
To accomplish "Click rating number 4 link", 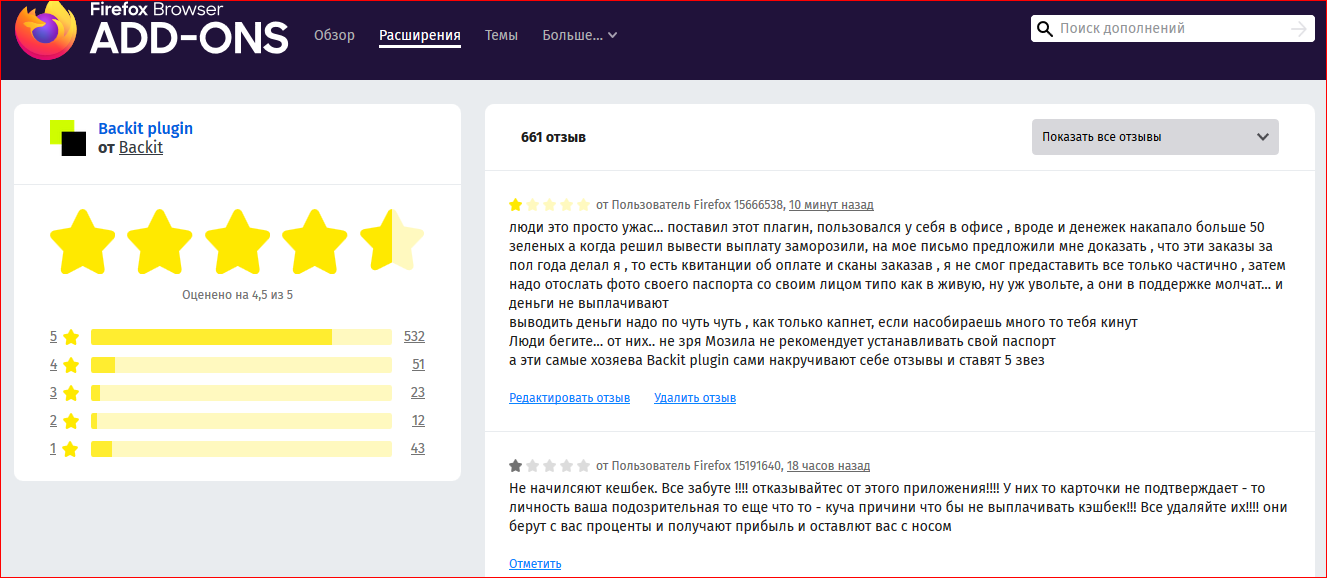I will pos(54,364).
